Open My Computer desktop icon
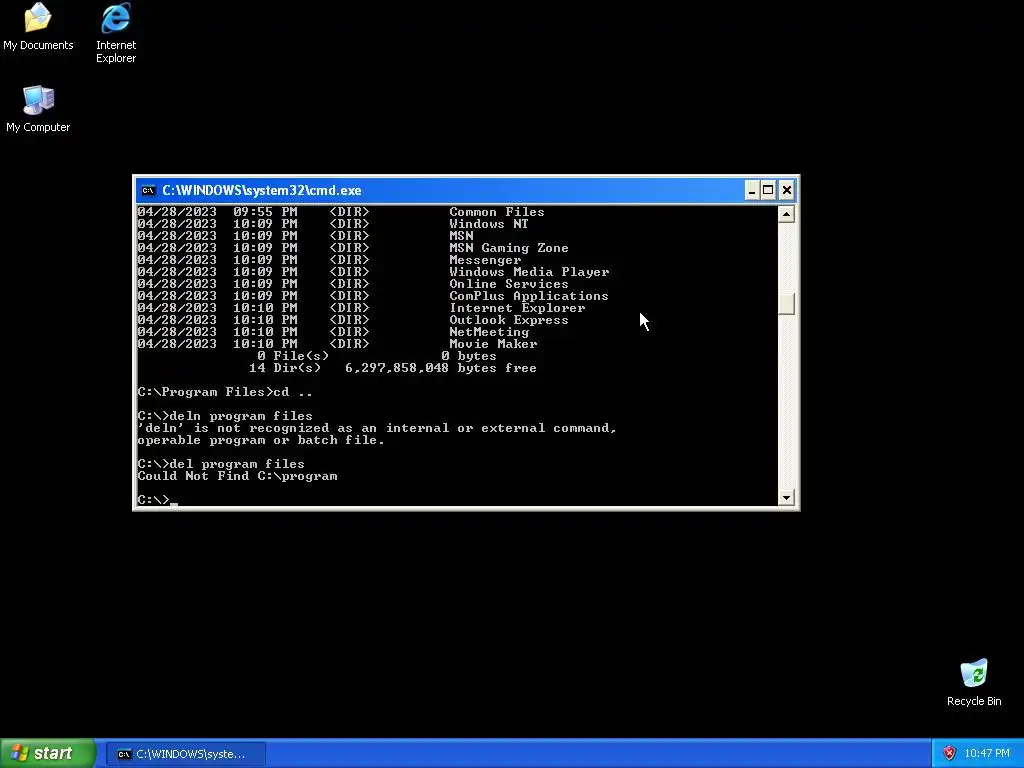1024x768 pixels. click(38, 108)
